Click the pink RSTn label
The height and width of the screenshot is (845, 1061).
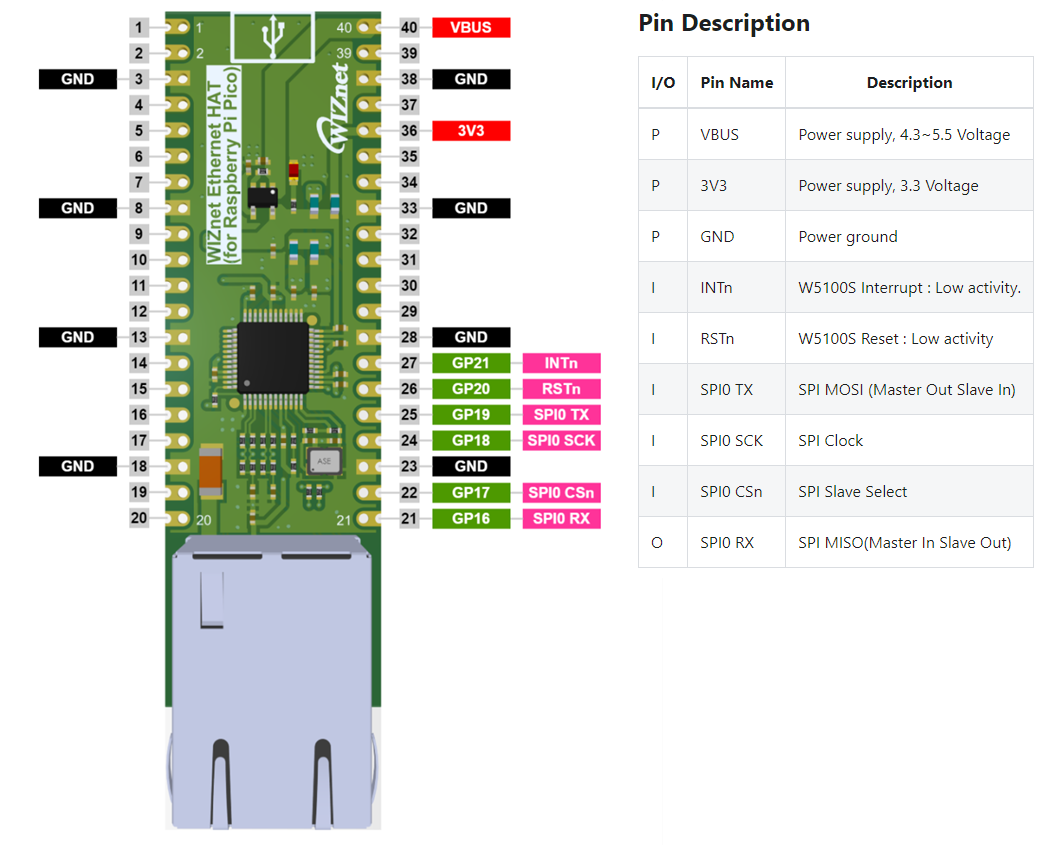point(561,389)
